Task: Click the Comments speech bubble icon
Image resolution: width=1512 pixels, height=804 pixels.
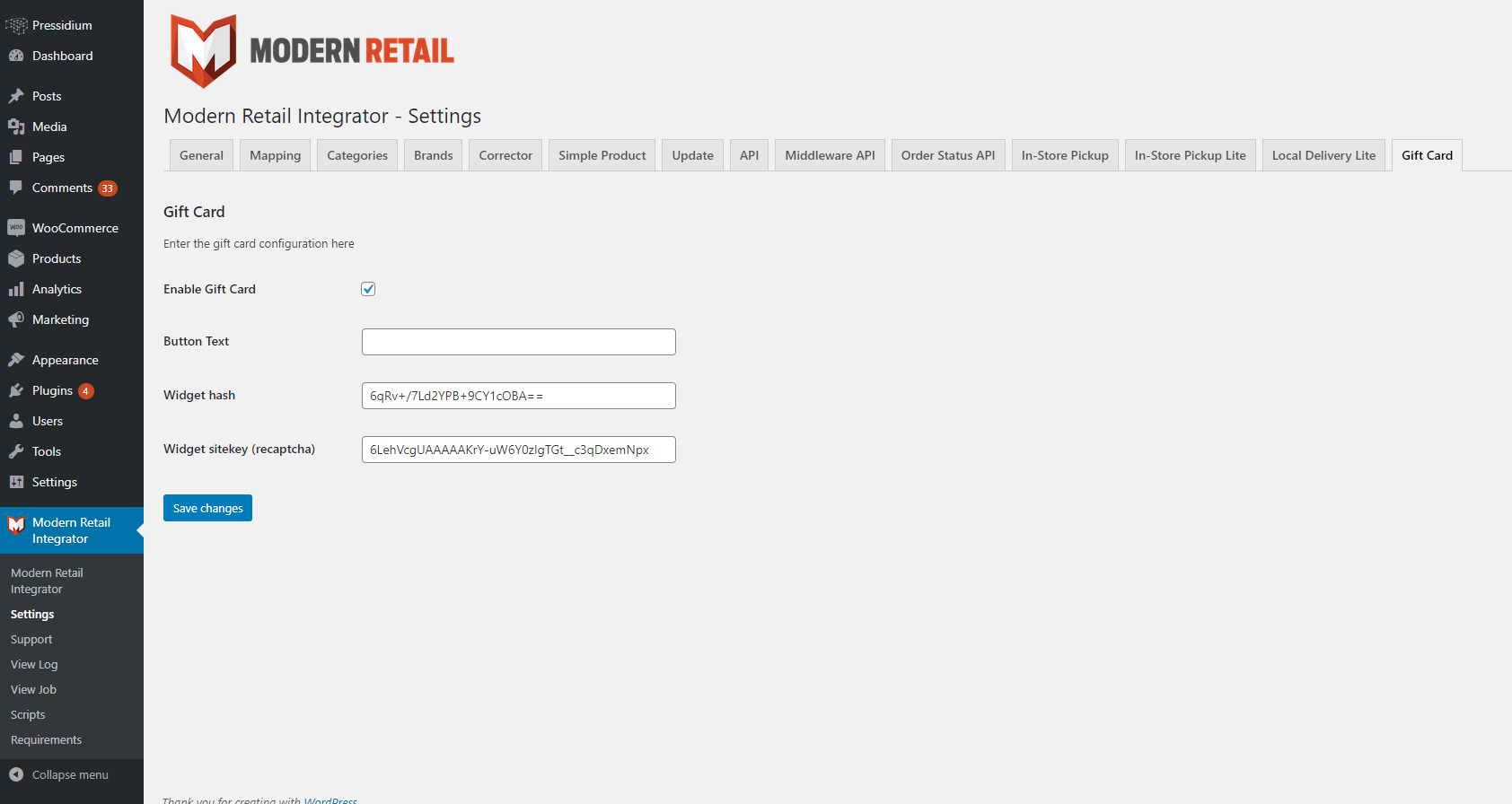Action: [16, 188]
